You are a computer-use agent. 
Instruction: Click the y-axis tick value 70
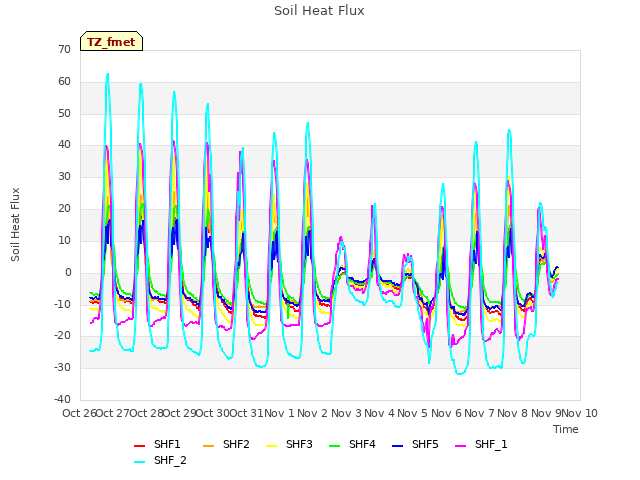pyautogui.click(x=64, y=49)
